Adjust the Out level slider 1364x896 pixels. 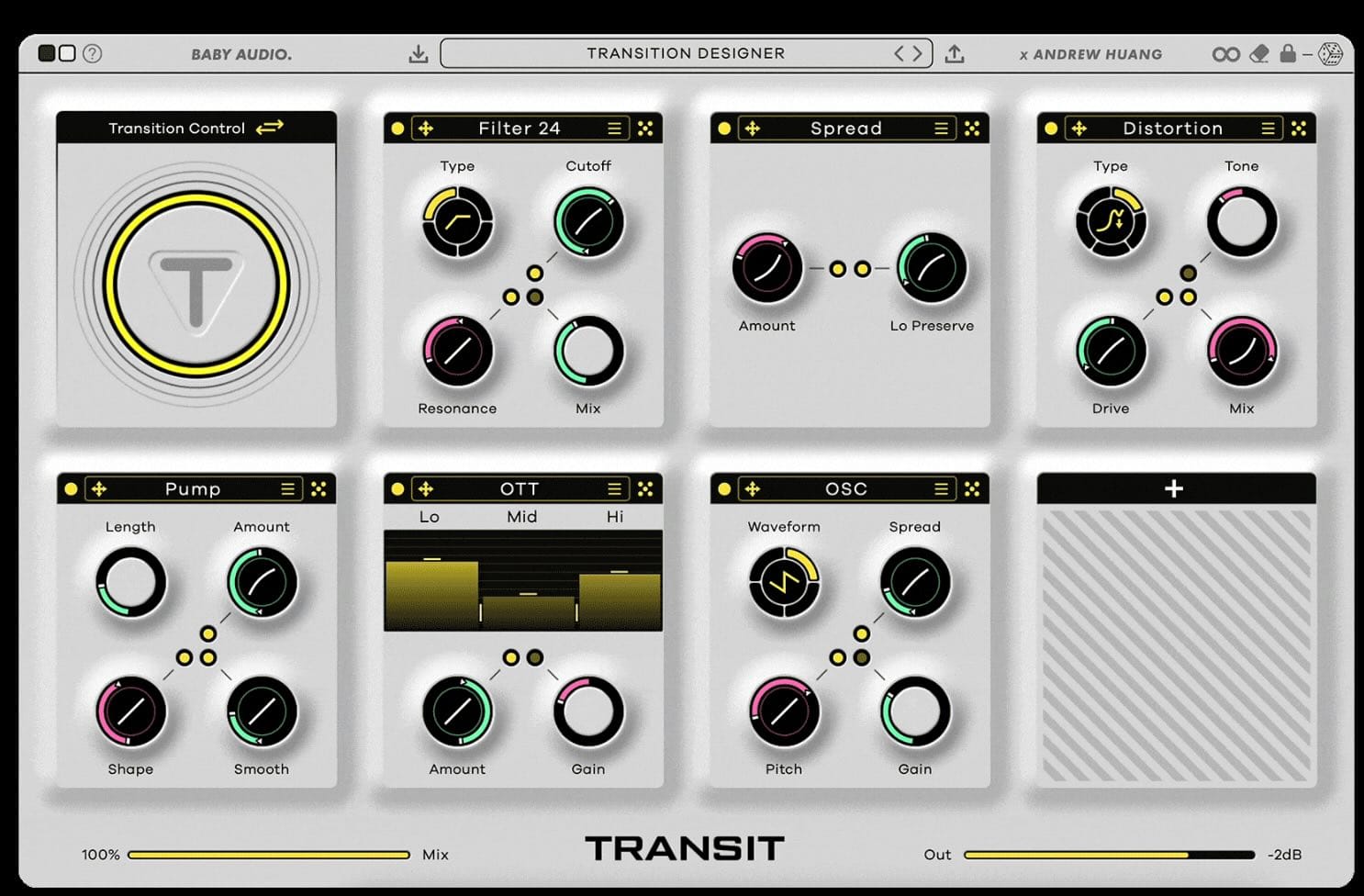(x=1109, y=855)
